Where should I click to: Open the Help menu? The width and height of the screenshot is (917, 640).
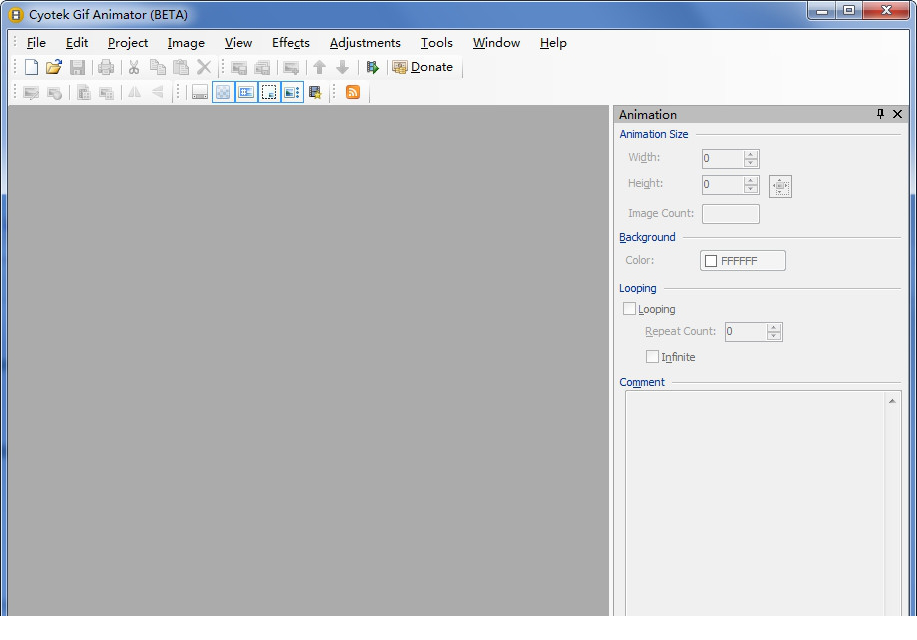(x=553, y=43)
